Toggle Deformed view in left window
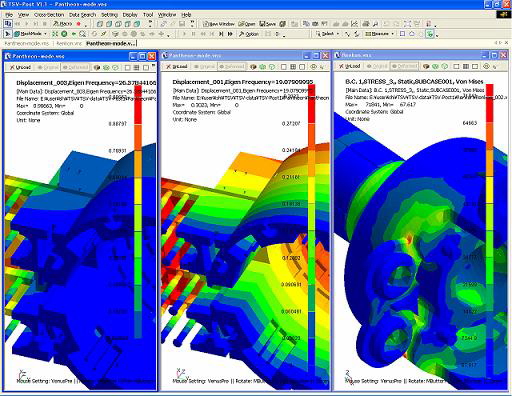This screenshot has height=396, width=512. (75, 67)
